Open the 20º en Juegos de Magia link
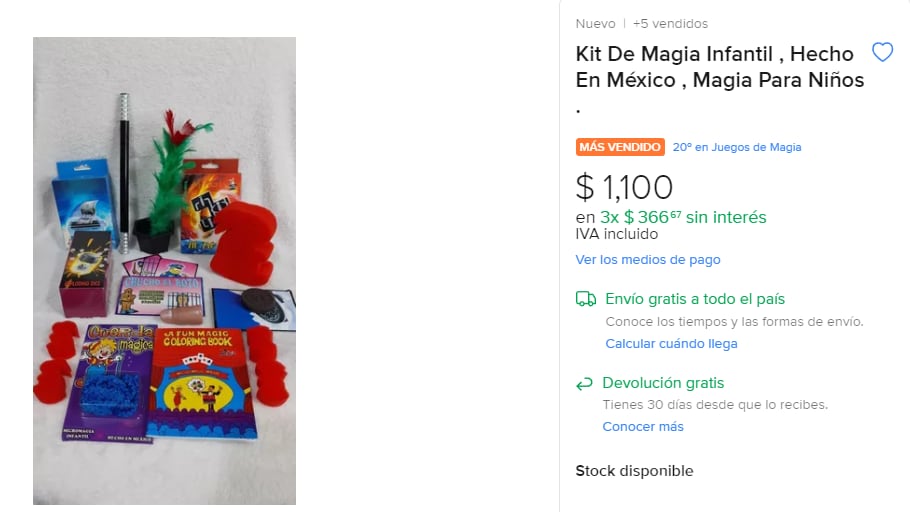910x512 pixels. coord(736,147)
